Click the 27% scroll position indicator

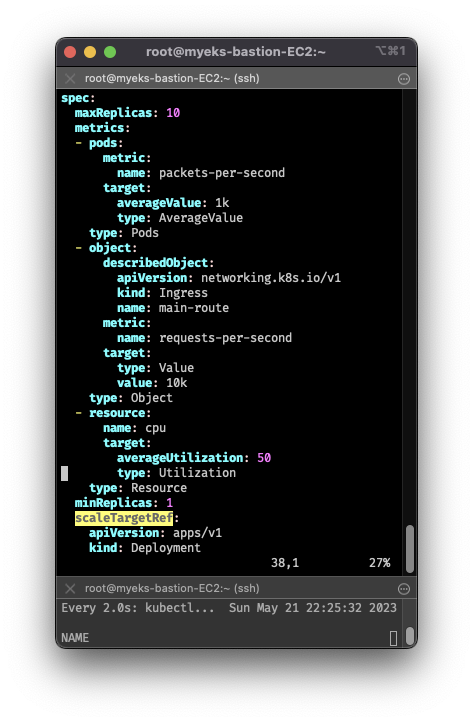[380, 563]
